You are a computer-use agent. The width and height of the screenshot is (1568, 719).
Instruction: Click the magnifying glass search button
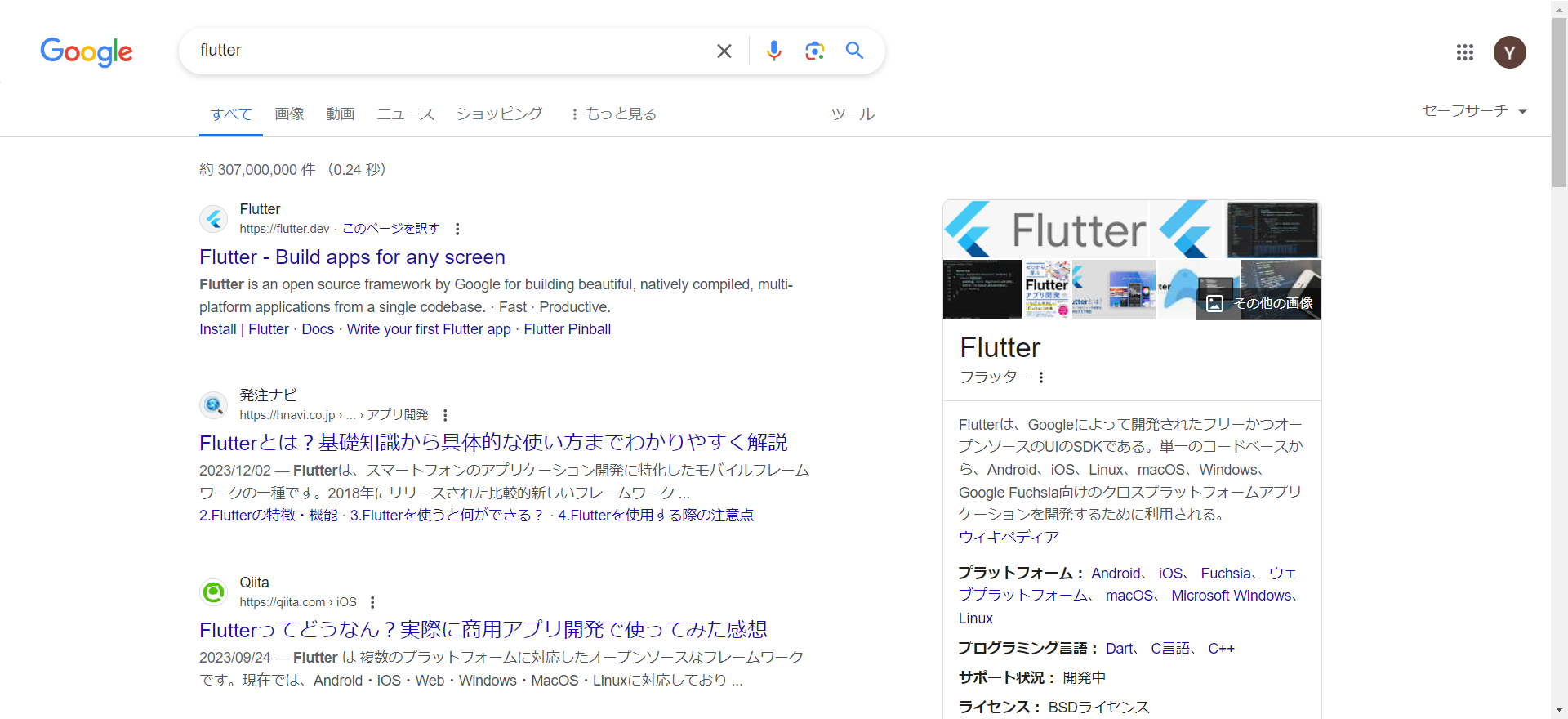(854, 51)
